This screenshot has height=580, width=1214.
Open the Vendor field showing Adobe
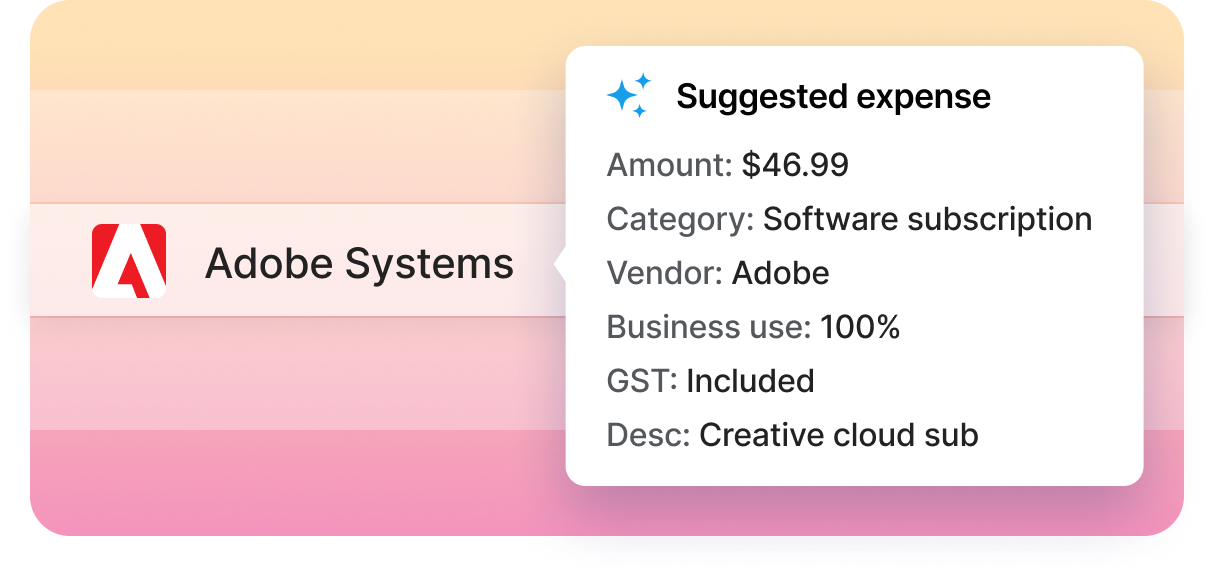(782, 272)
